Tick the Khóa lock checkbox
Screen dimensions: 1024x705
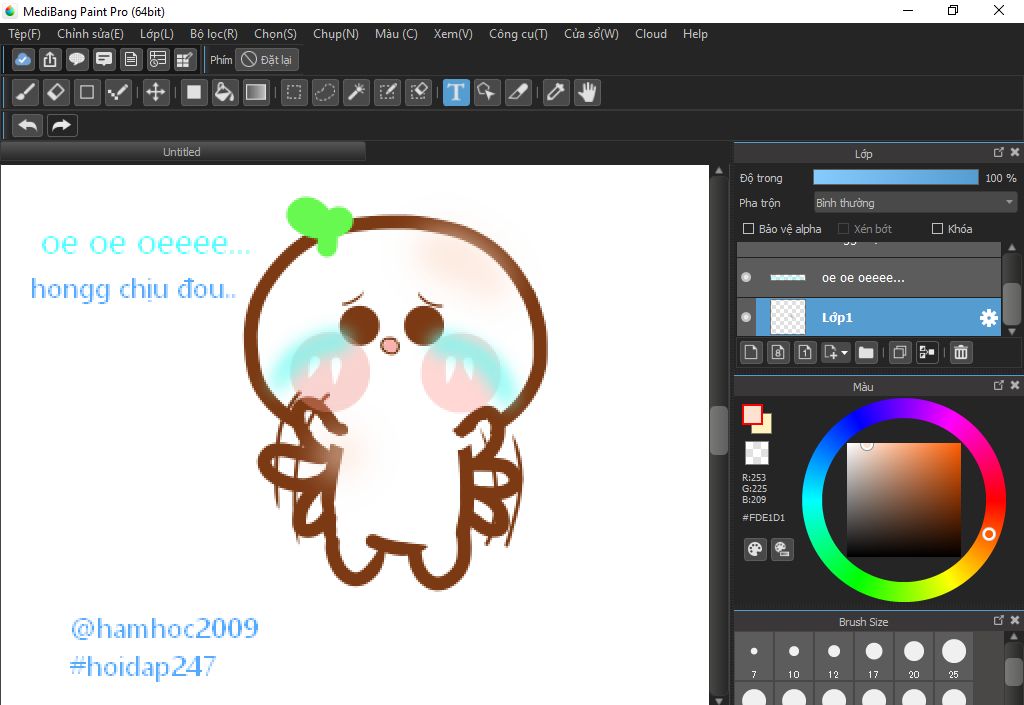pyautogui.click(x=937, y=229)
